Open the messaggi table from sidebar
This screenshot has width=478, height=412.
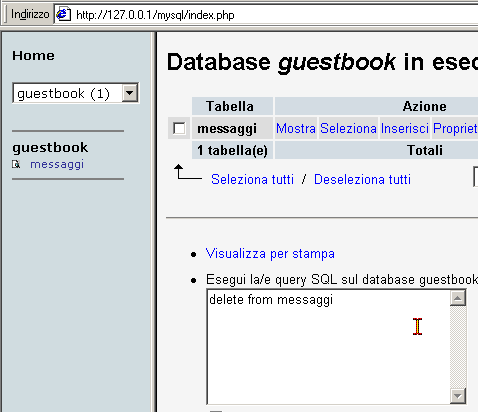pos(57,164)
